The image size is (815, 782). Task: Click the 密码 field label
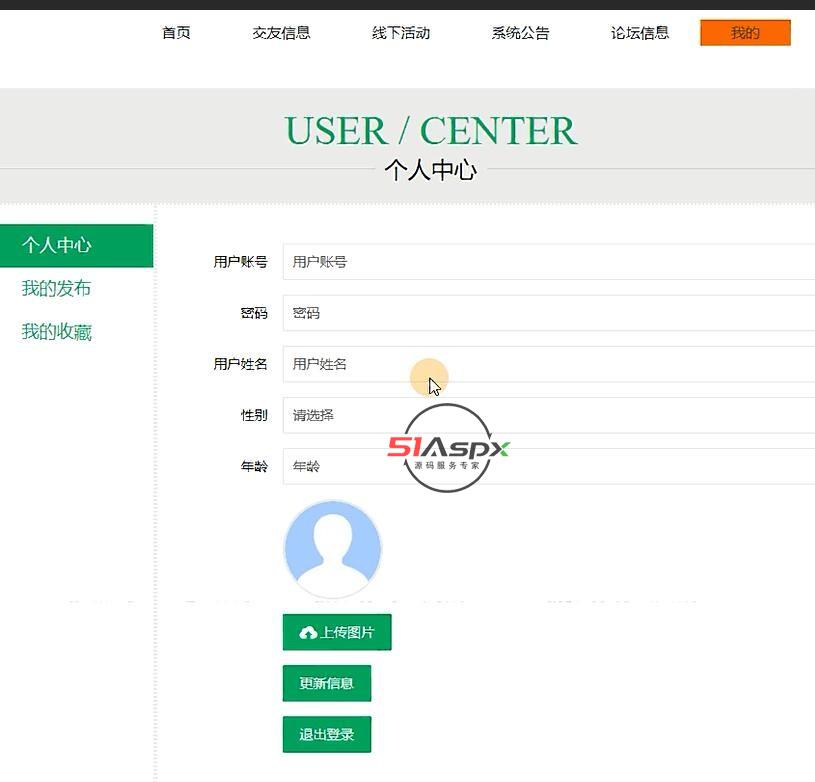tap(254, 313)
